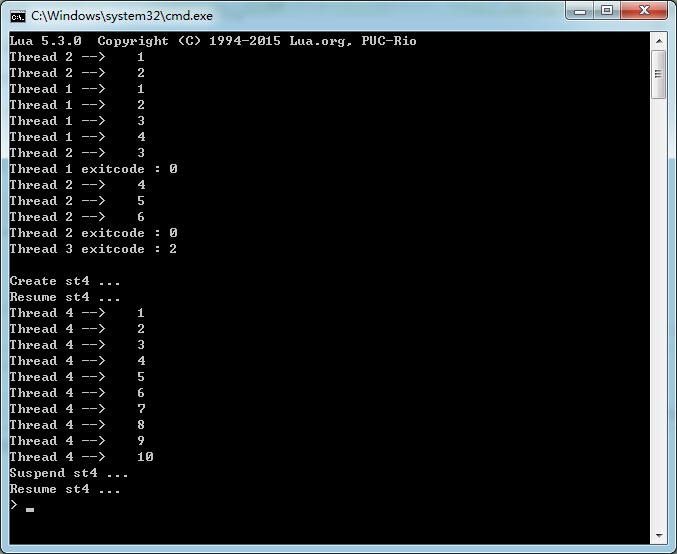The image size is (677, 554).
Task: Click the 'Thread 3 exitcode : 2' line
Action: tap(93, 249)
